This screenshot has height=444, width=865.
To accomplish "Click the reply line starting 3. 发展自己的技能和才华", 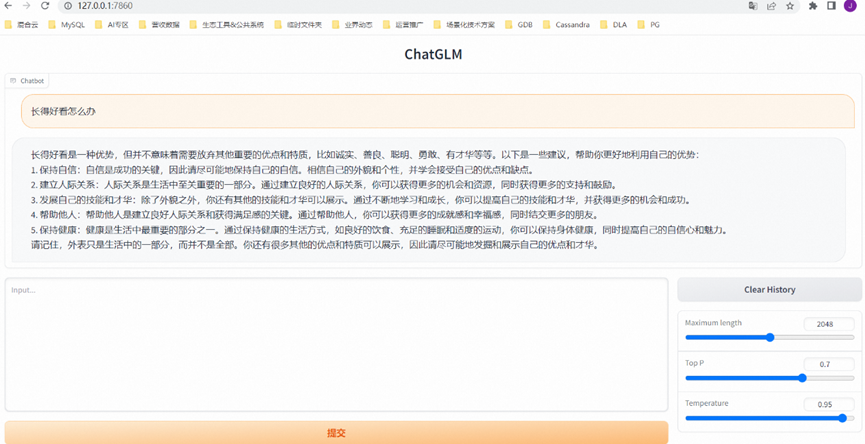I will [x=361, y=200].
